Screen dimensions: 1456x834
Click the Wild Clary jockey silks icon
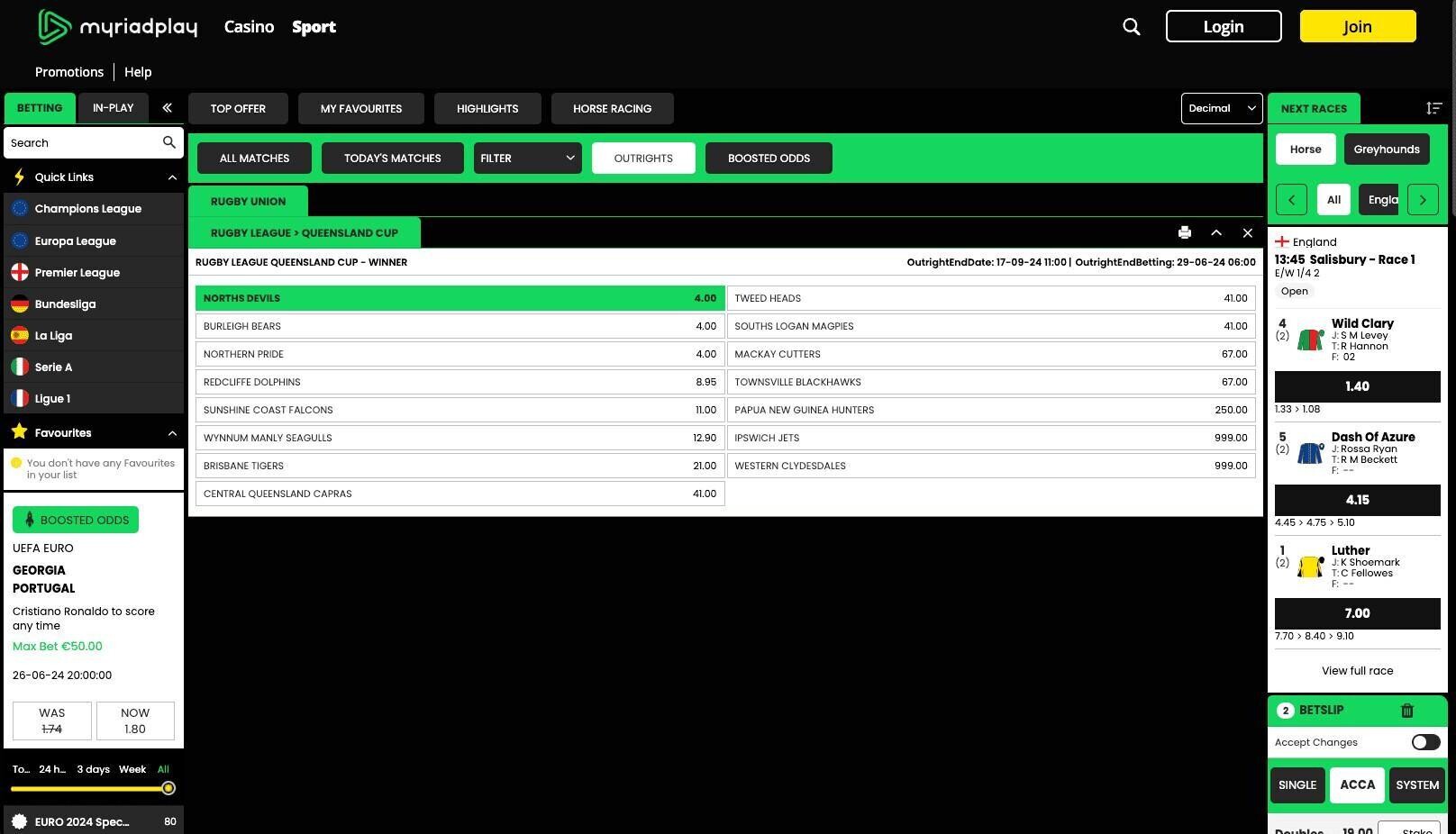1310,340
